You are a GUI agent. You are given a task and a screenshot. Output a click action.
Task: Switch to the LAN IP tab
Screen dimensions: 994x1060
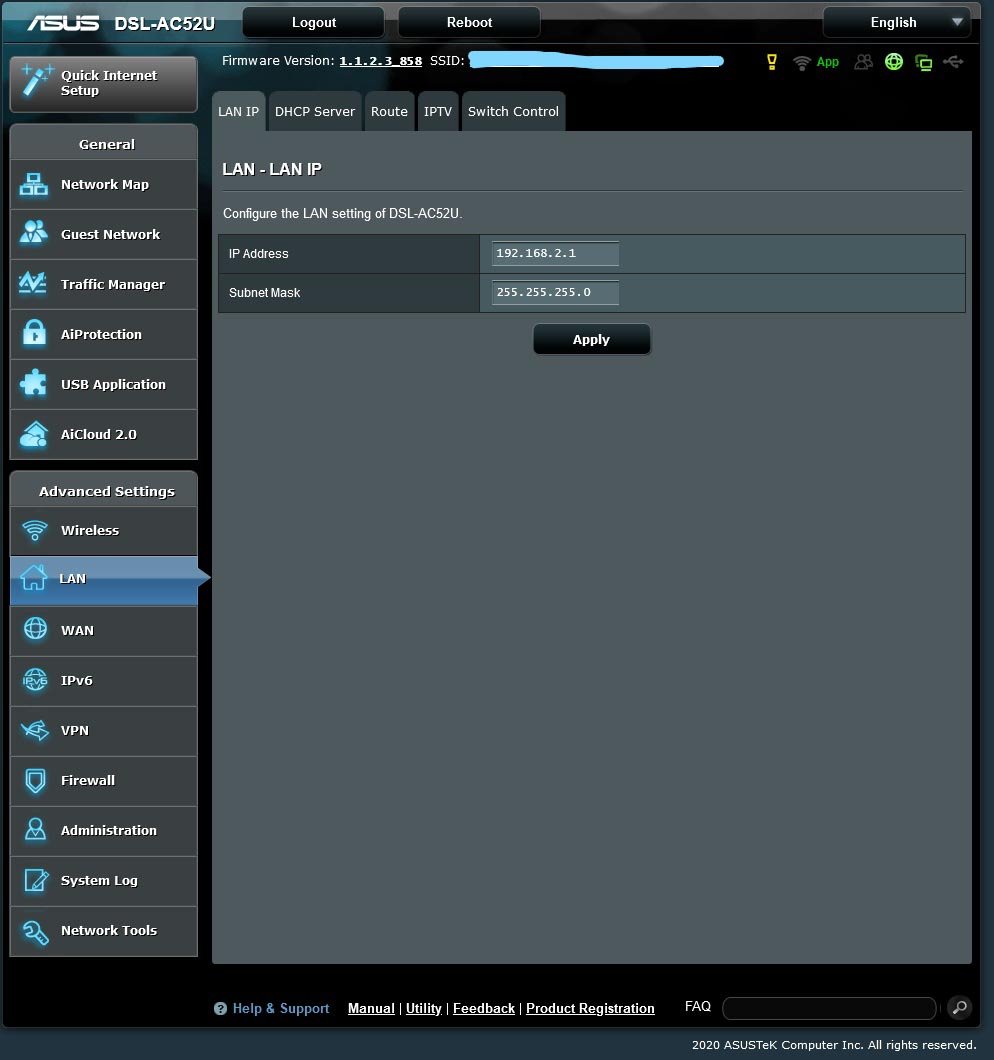(x=238, y=112)
